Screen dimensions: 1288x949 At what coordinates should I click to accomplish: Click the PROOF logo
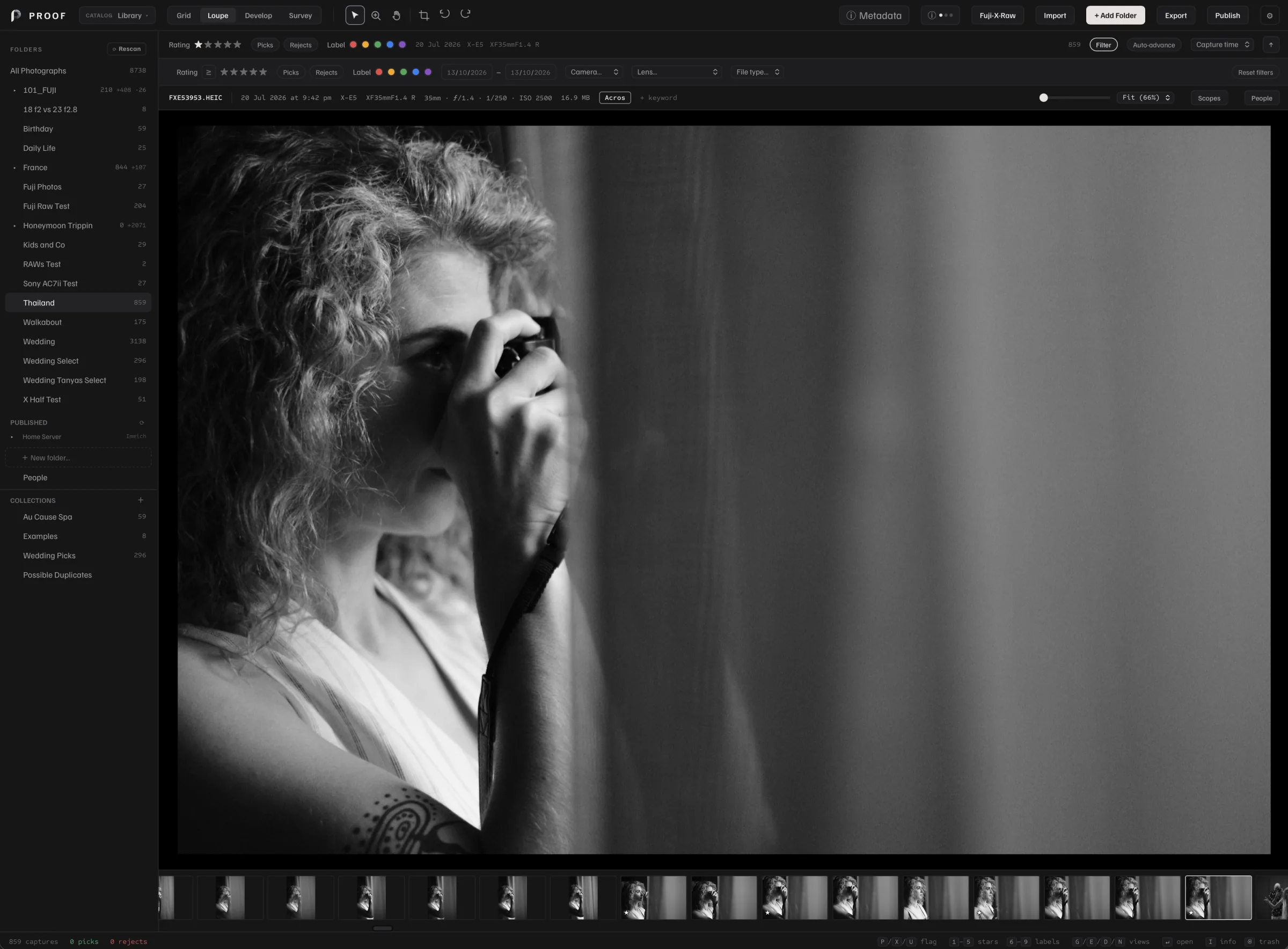(38, 16)
